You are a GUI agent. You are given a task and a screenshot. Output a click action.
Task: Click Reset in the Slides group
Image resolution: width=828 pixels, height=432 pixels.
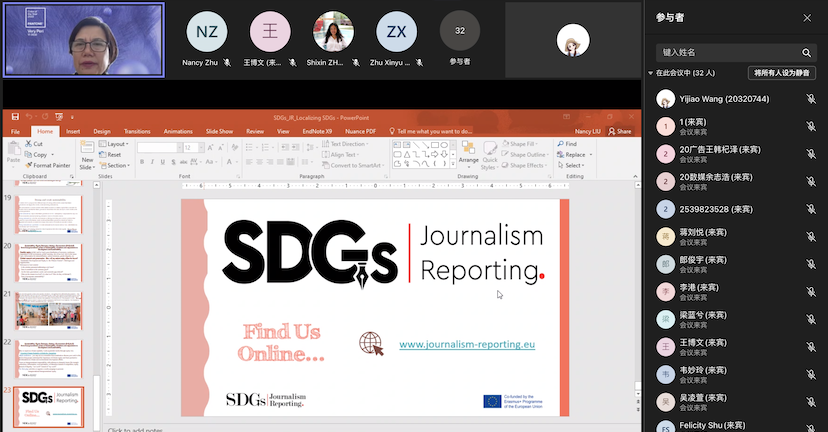tap(110, 155)
